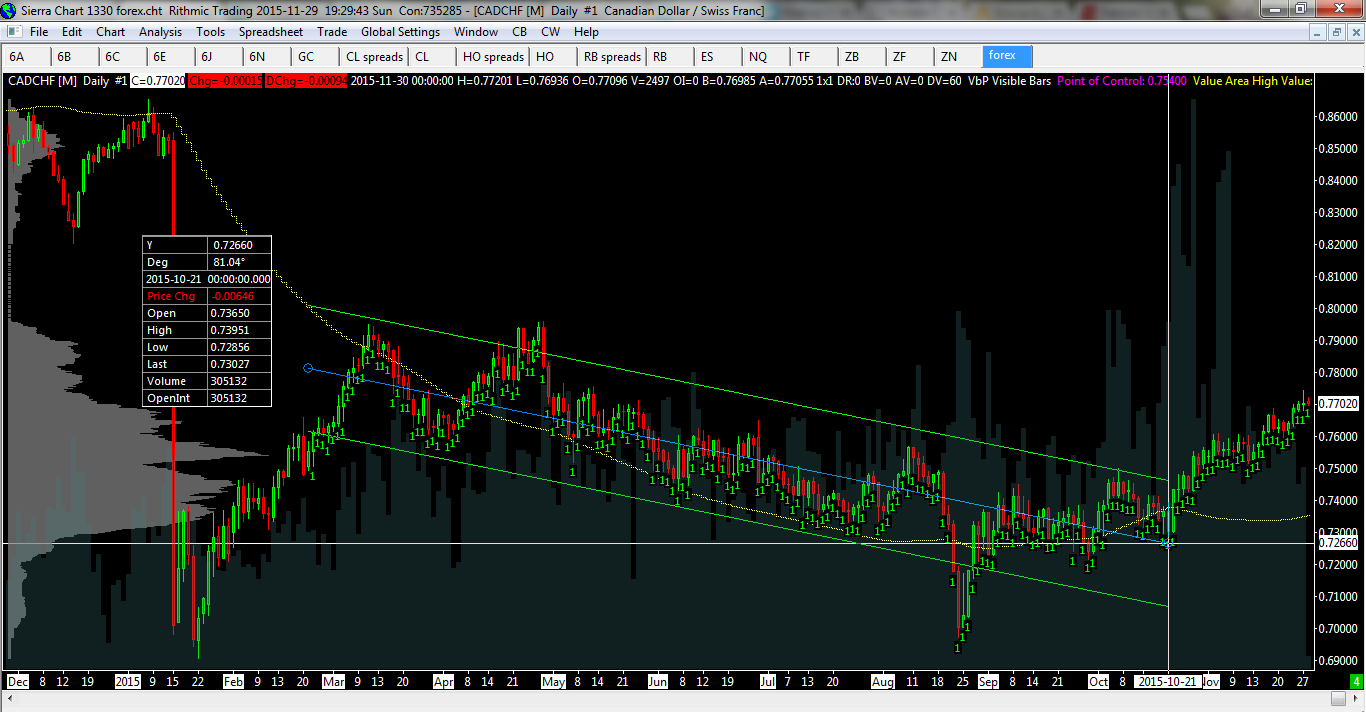
Task: Click the Point of Control header text
Action: pyautogui.click(x=1121, y=81)
